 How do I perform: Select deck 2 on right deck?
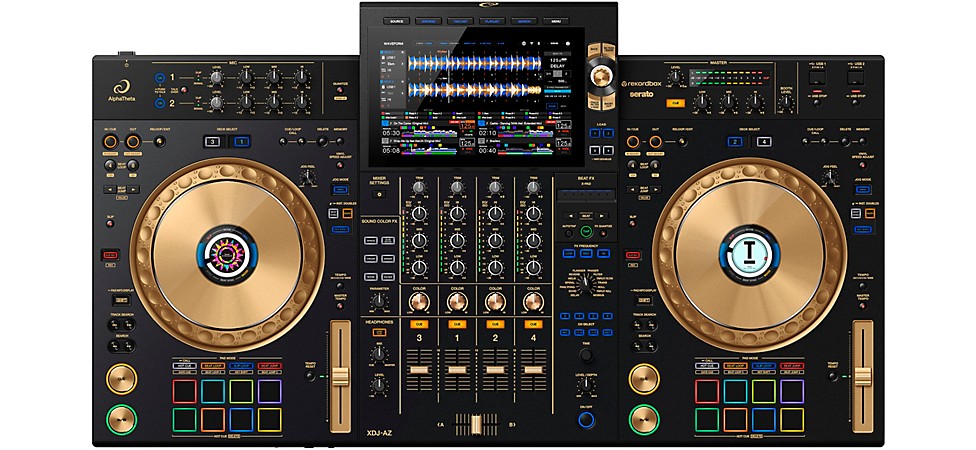735,141
